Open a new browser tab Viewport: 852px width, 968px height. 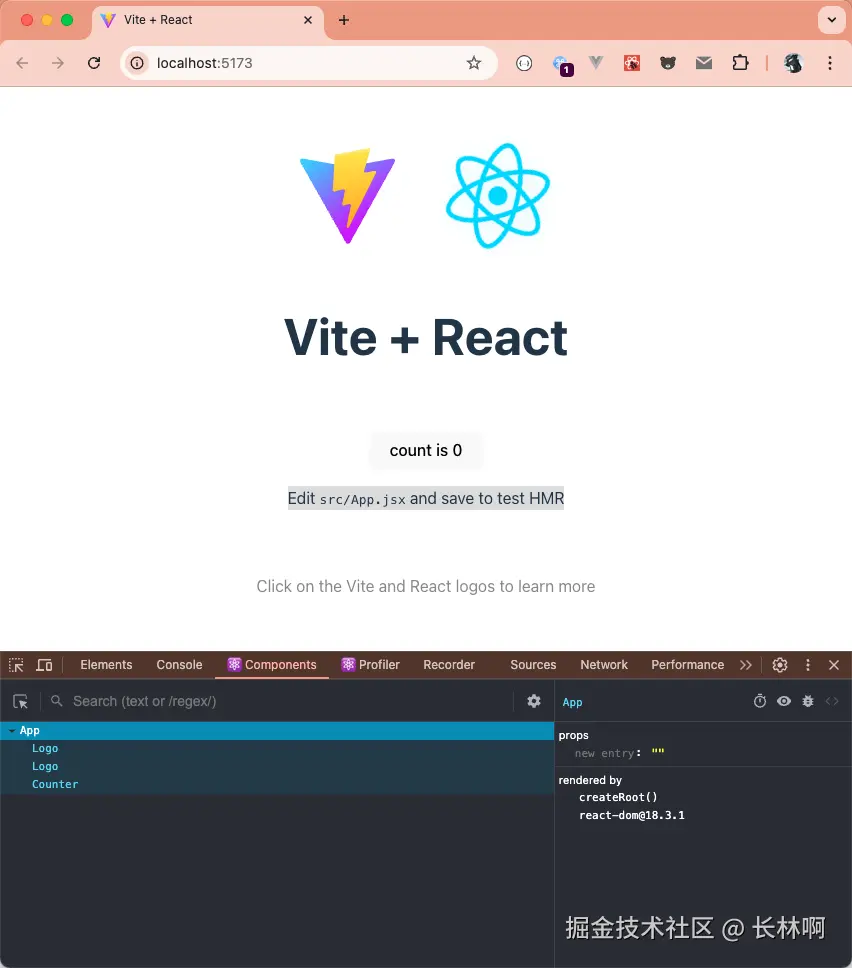344,20
